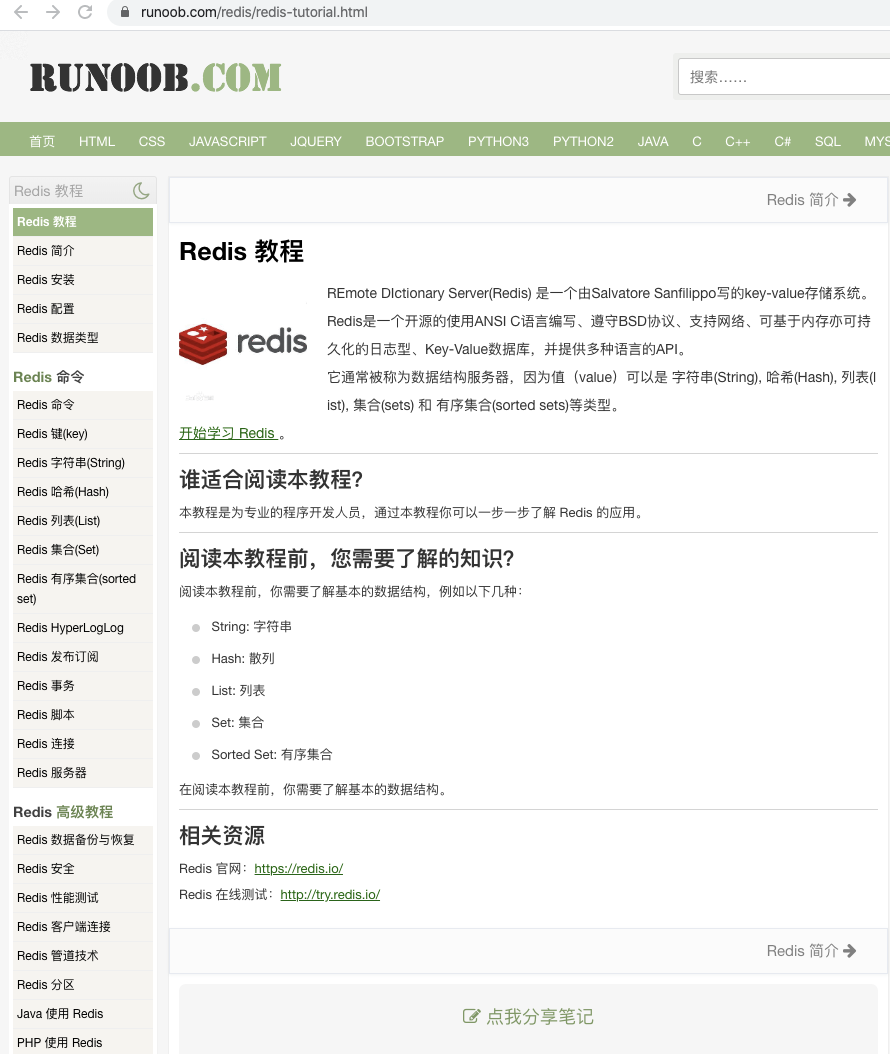Open Redis 客户端连接 in the sidebar
Image resolution: width=890 pixels, height=1054 pixels.
[x=83, y=926]
